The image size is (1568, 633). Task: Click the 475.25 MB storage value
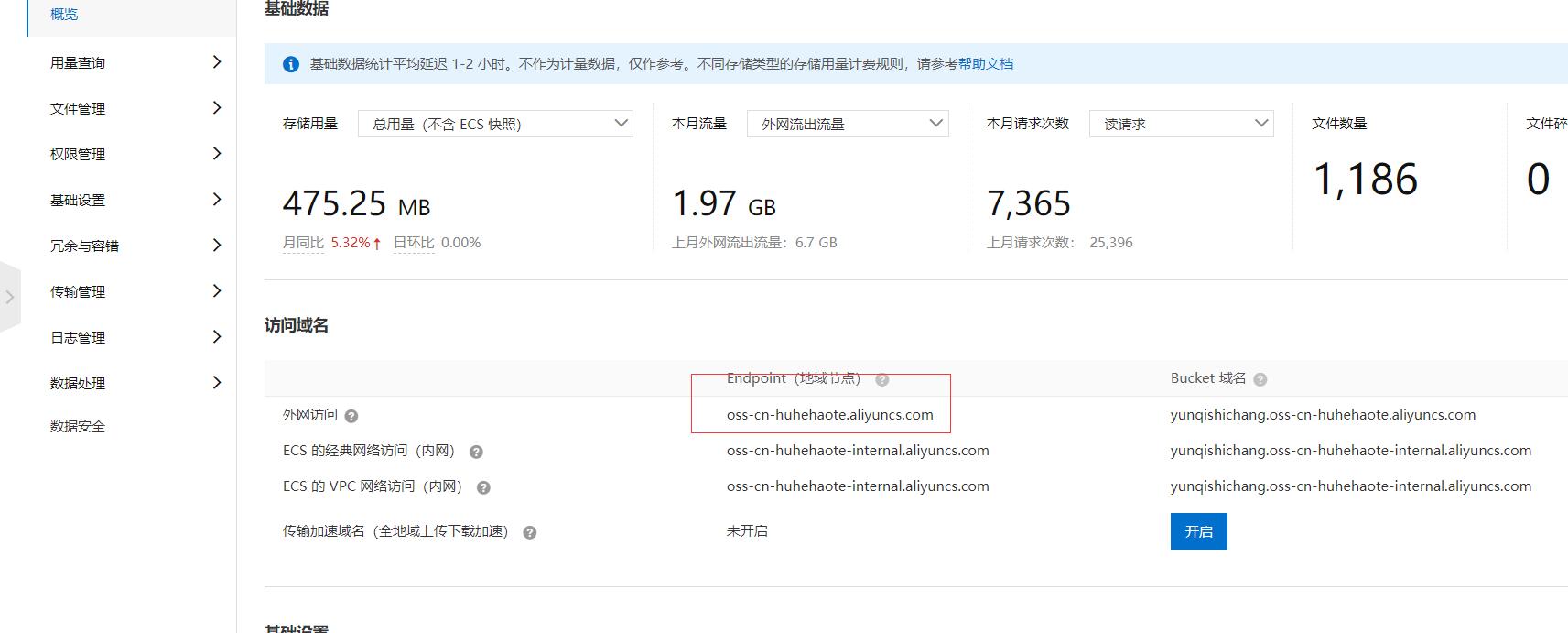point(356,203)
